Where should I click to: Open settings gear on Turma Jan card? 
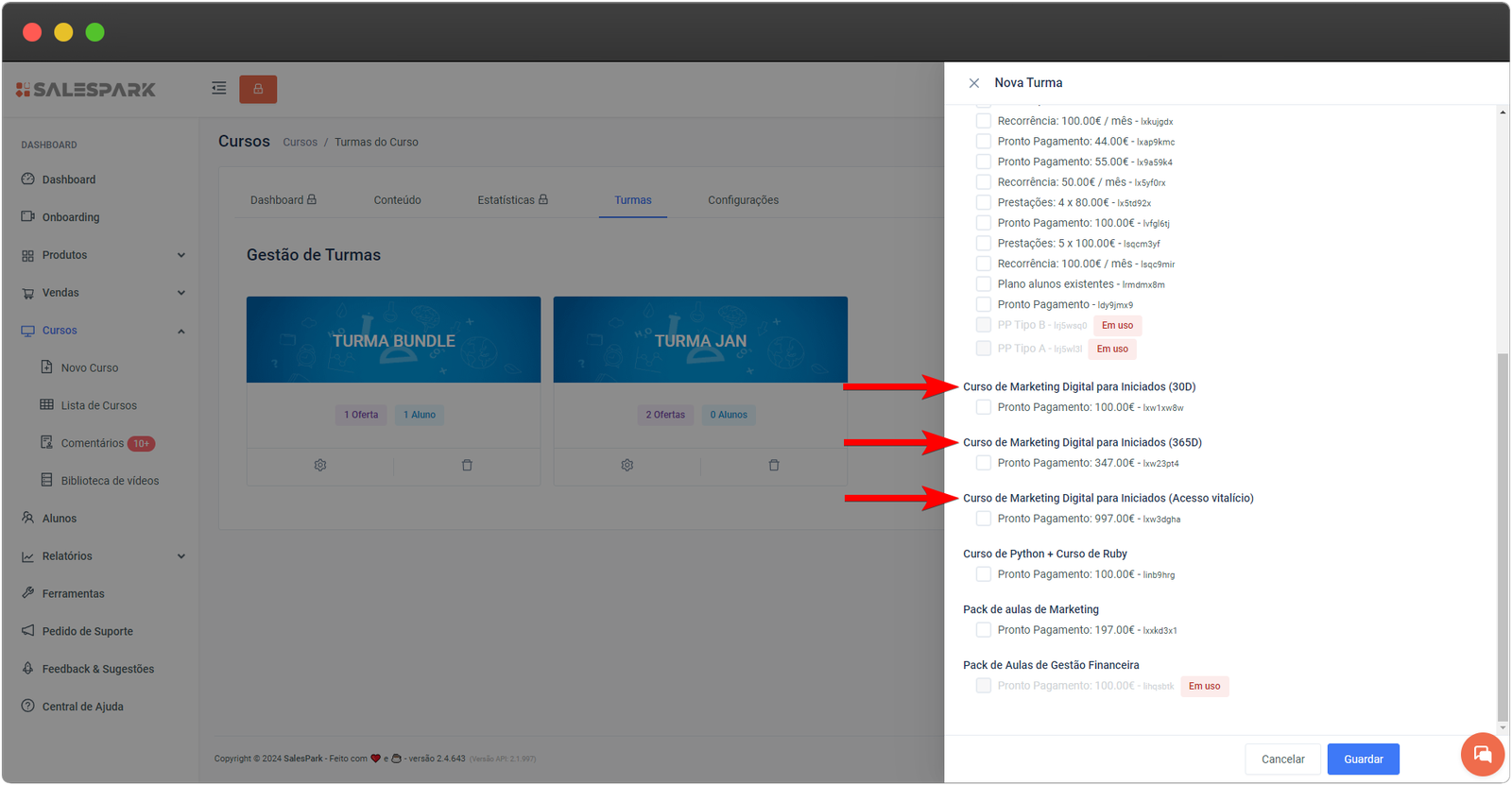tap(627, 465)
